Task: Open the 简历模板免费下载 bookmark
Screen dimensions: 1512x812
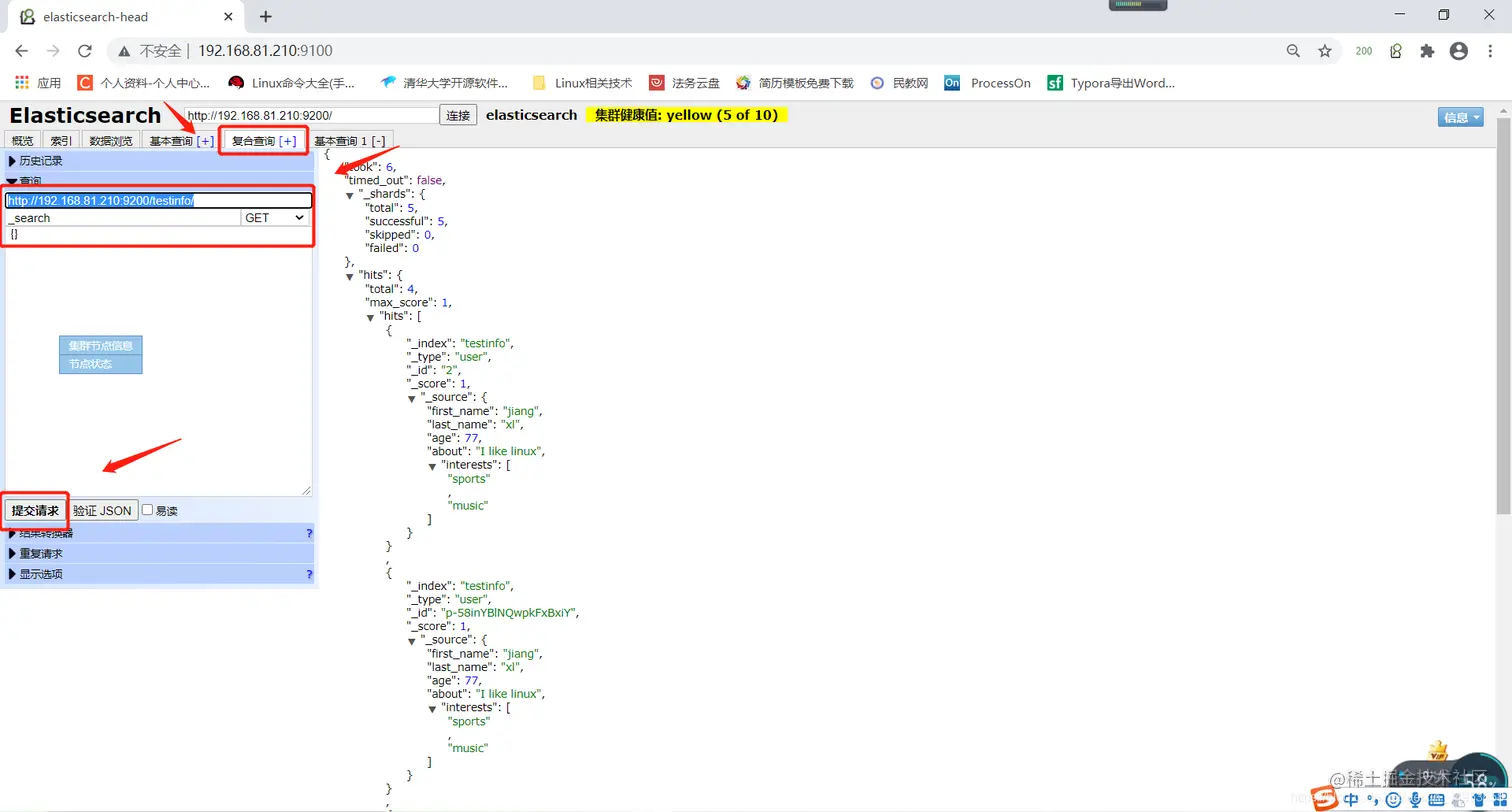Action: click(x=794, y=83)
